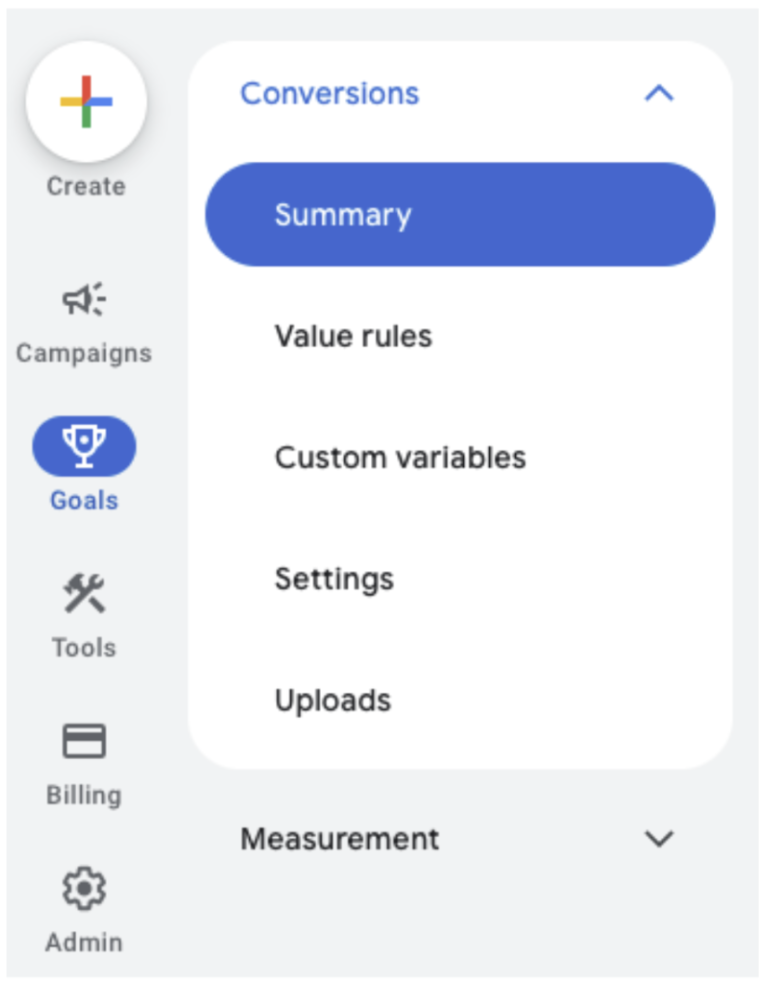The height and width of the screenshot is (986, 768).
Task: Navigate to the Uploads page
Action: [x=333, y=700]
